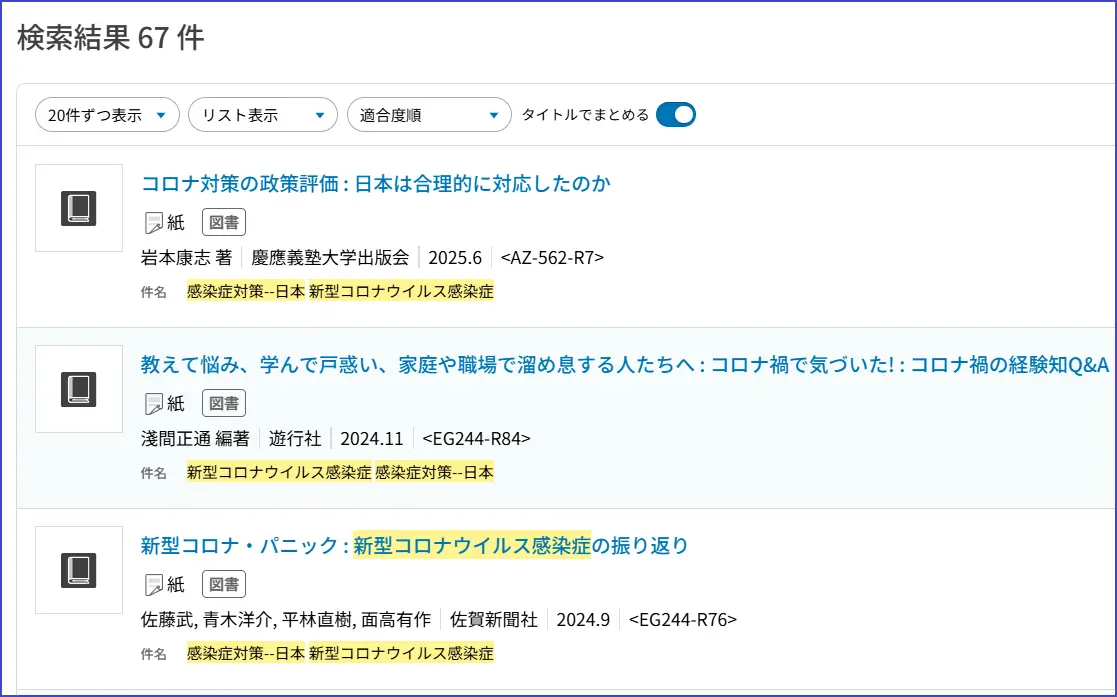The height and width of the screenshot is (697, 1117).
Task: Expand the リスト表示 view dropdown
Action: tap(262, 115)
